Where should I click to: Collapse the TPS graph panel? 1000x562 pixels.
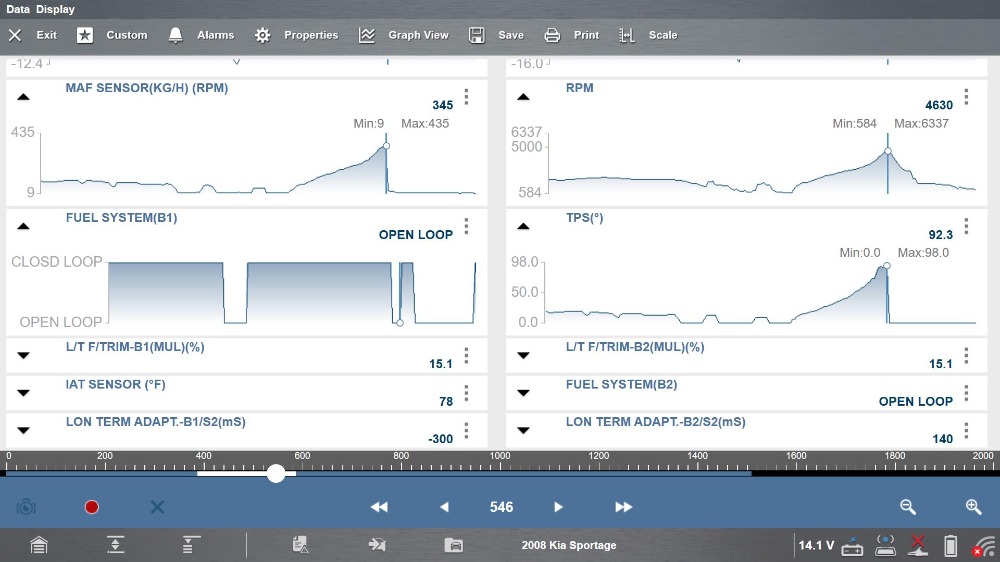click(523, 226)
